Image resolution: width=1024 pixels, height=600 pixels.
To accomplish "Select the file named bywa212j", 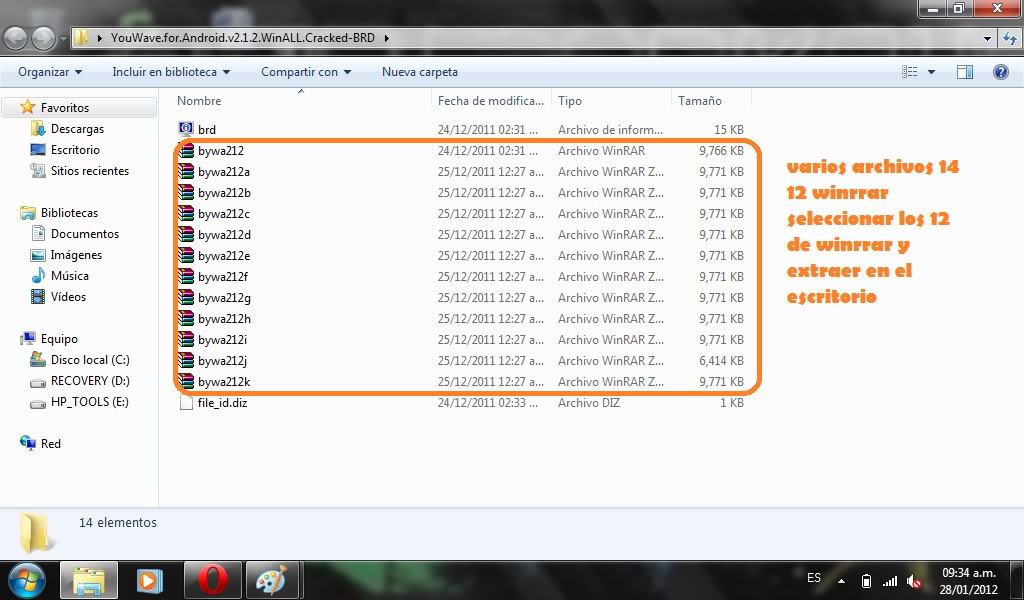I will pos(222,360).
